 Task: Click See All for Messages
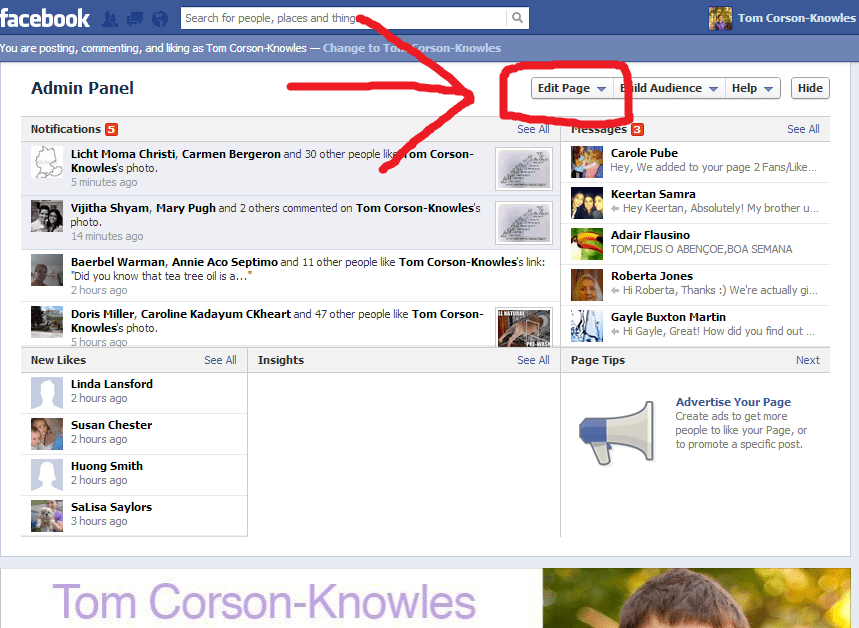click(x=803, y=129)
